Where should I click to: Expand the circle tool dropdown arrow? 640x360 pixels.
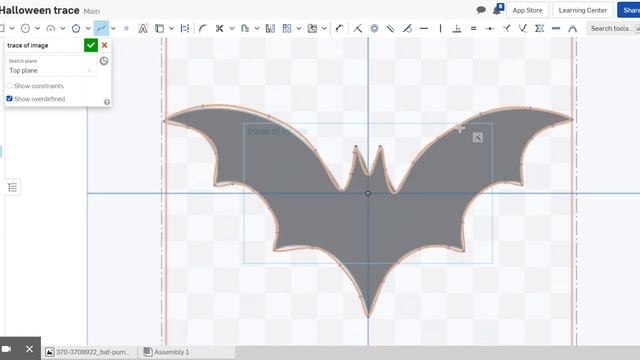[38, 28]
